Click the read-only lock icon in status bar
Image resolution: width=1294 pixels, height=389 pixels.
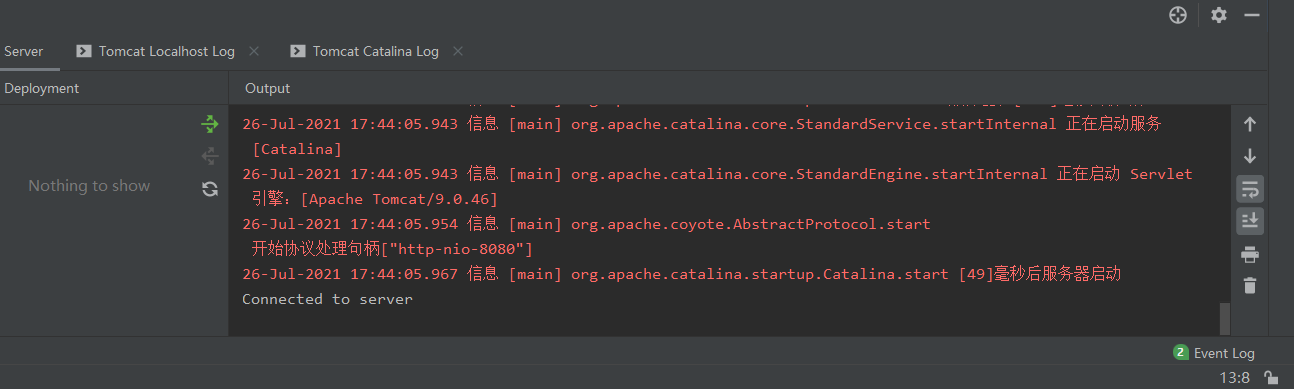[1271, 378]
